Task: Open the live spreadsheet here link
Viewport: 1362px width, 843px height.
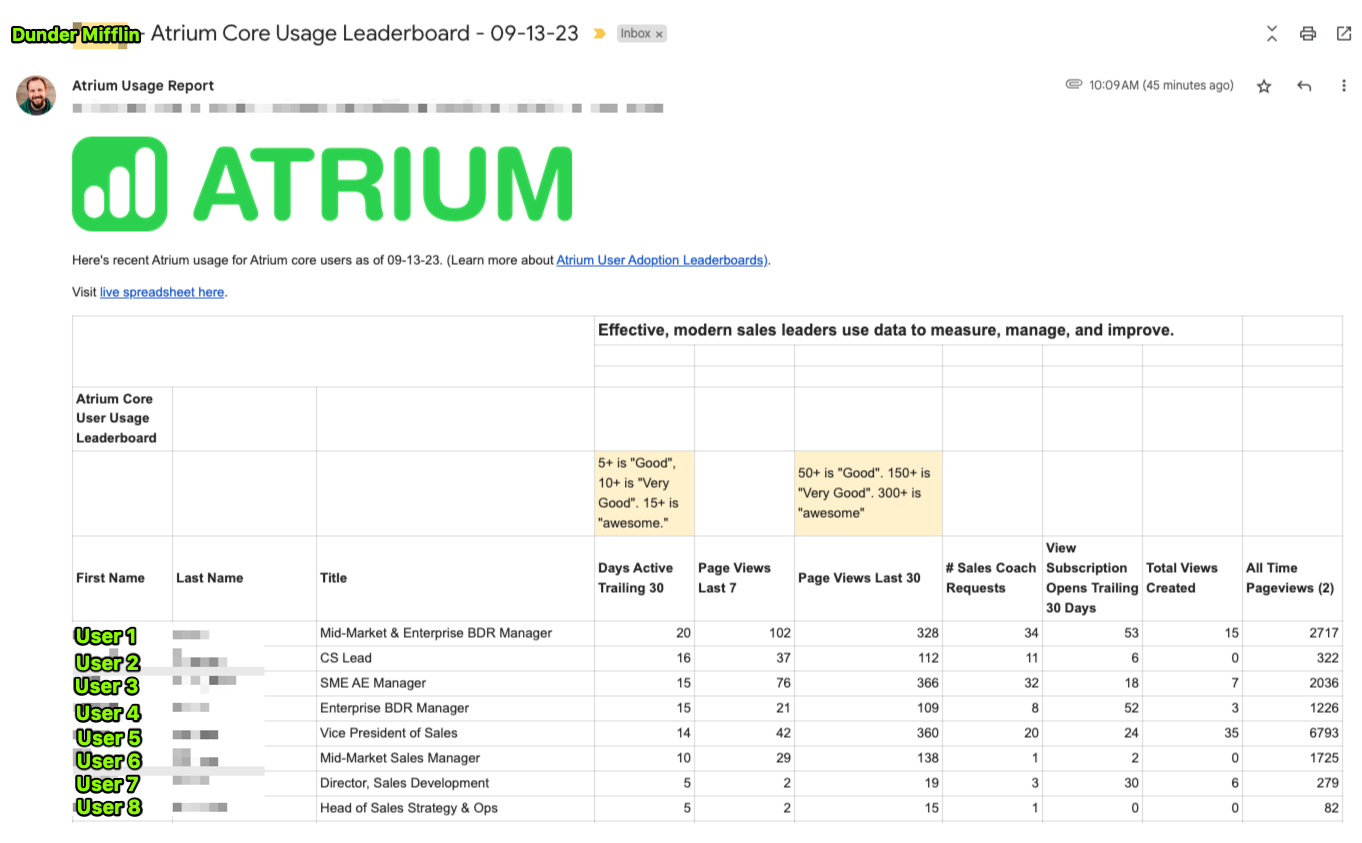Action: pos(162,292)
